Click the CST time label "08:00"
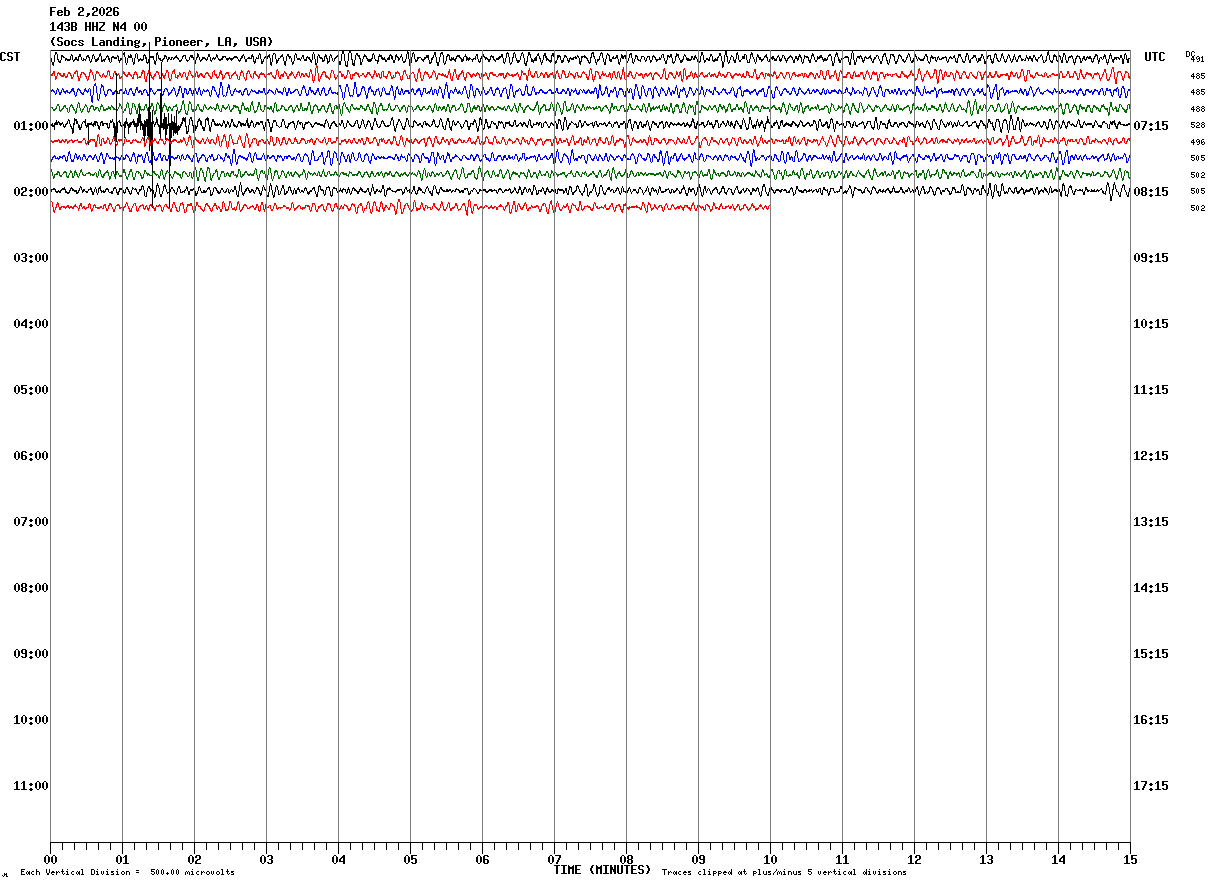This screenshot has width=1210, height=886. pyautogui.click(x=31, y=588)
